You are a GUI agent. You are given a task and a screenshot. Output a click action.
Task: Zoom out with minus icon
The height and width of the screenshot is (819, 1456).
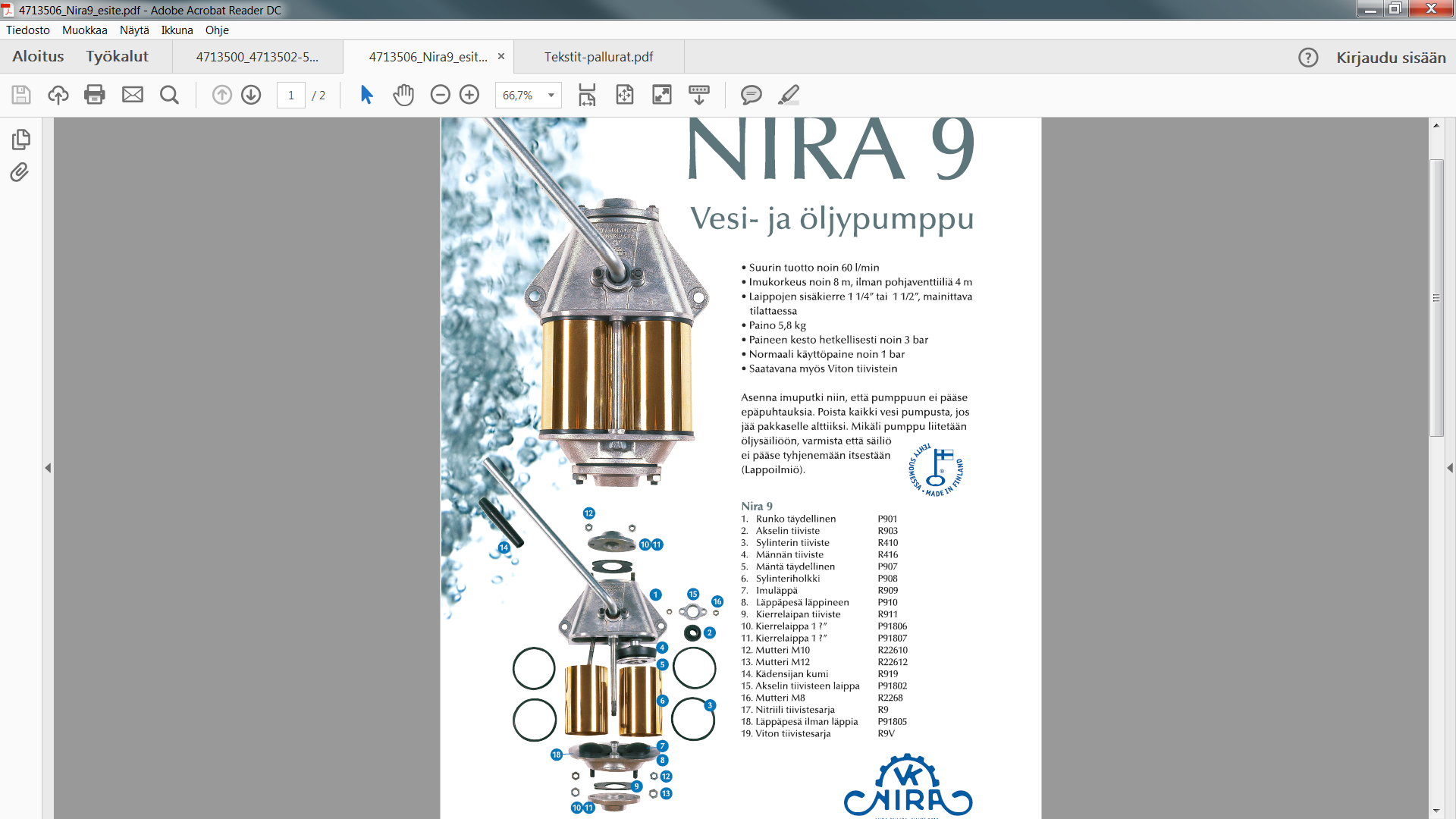click(441, 95)
